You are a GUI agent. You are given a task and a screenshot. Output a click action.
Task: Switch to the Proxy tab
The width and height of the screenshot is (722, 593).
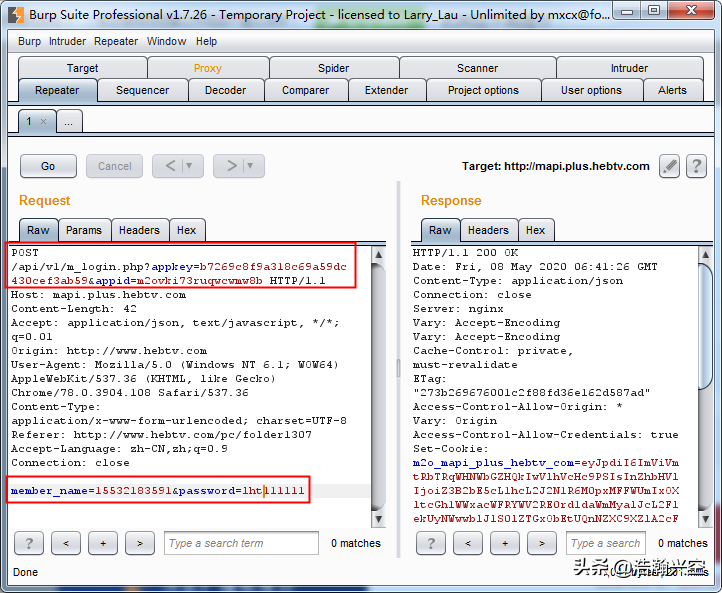(208, 68)
